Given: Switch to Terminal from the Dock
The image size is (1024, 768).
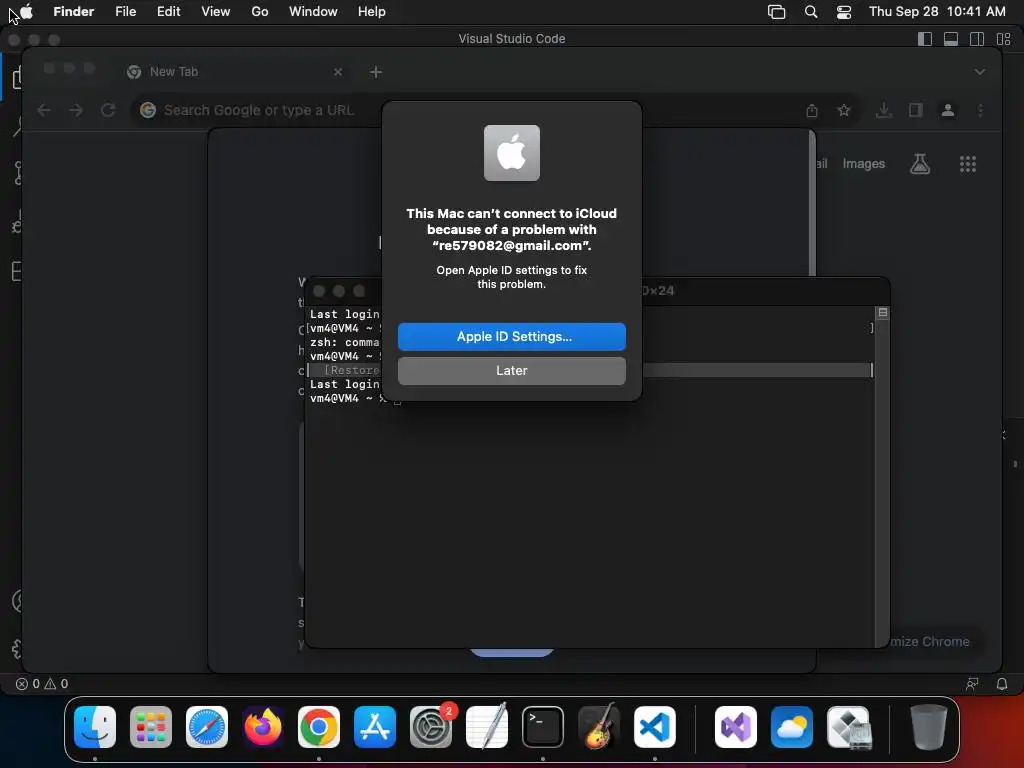Looking at the screenshot, I should click(x=543, y=727).
